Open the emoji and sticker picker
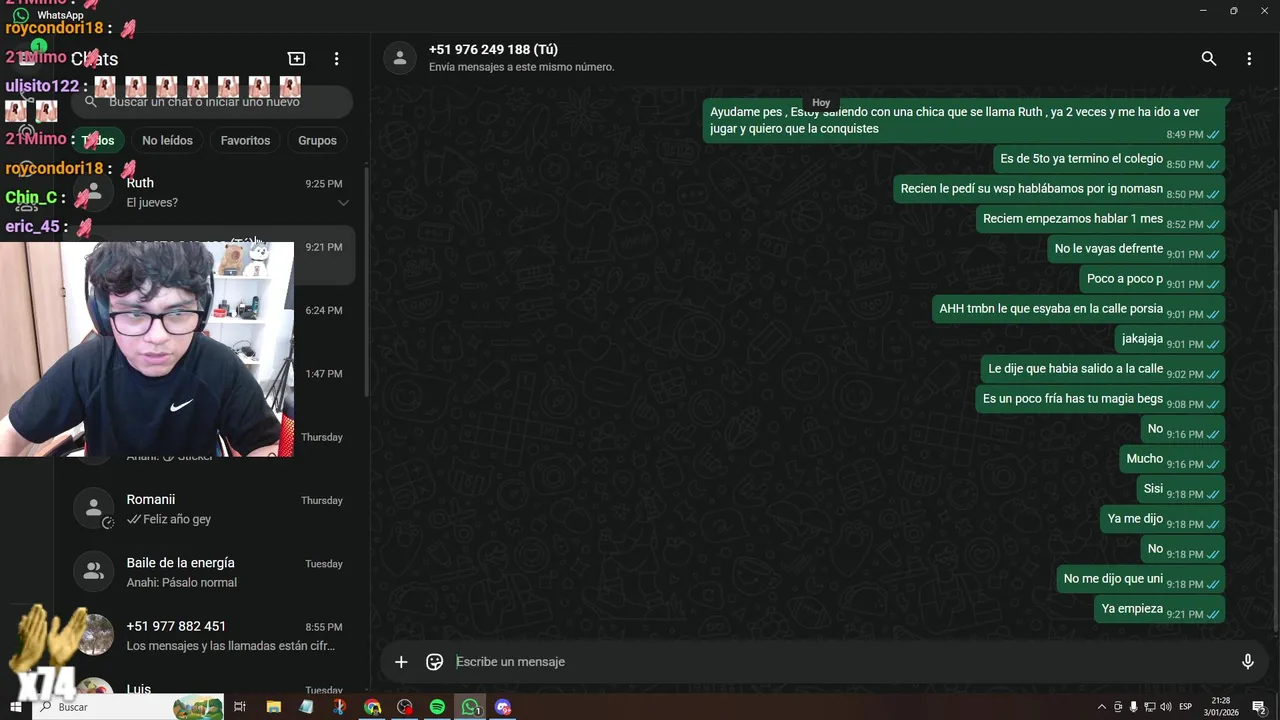1280x720 pixels. point(434,662)
